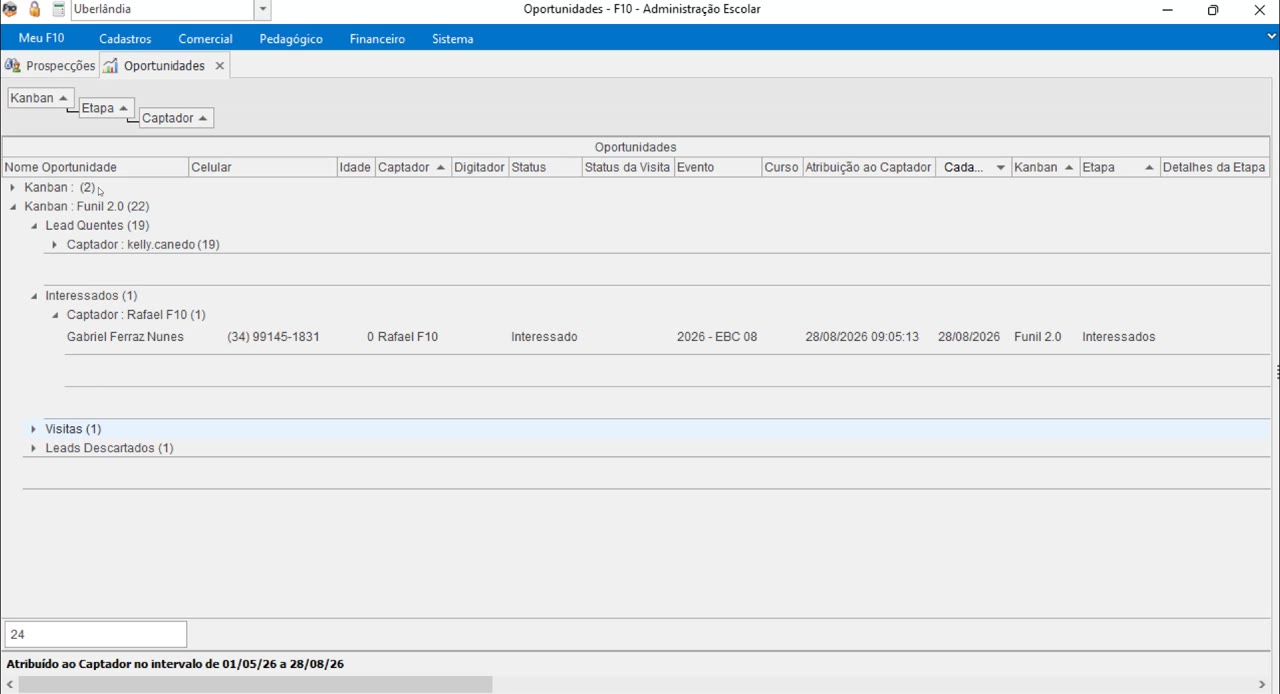Image resolution: width=1280 pixels, height=694 pixels.
Task: Click the Status da Visita column header
Action: click(627, 167)
